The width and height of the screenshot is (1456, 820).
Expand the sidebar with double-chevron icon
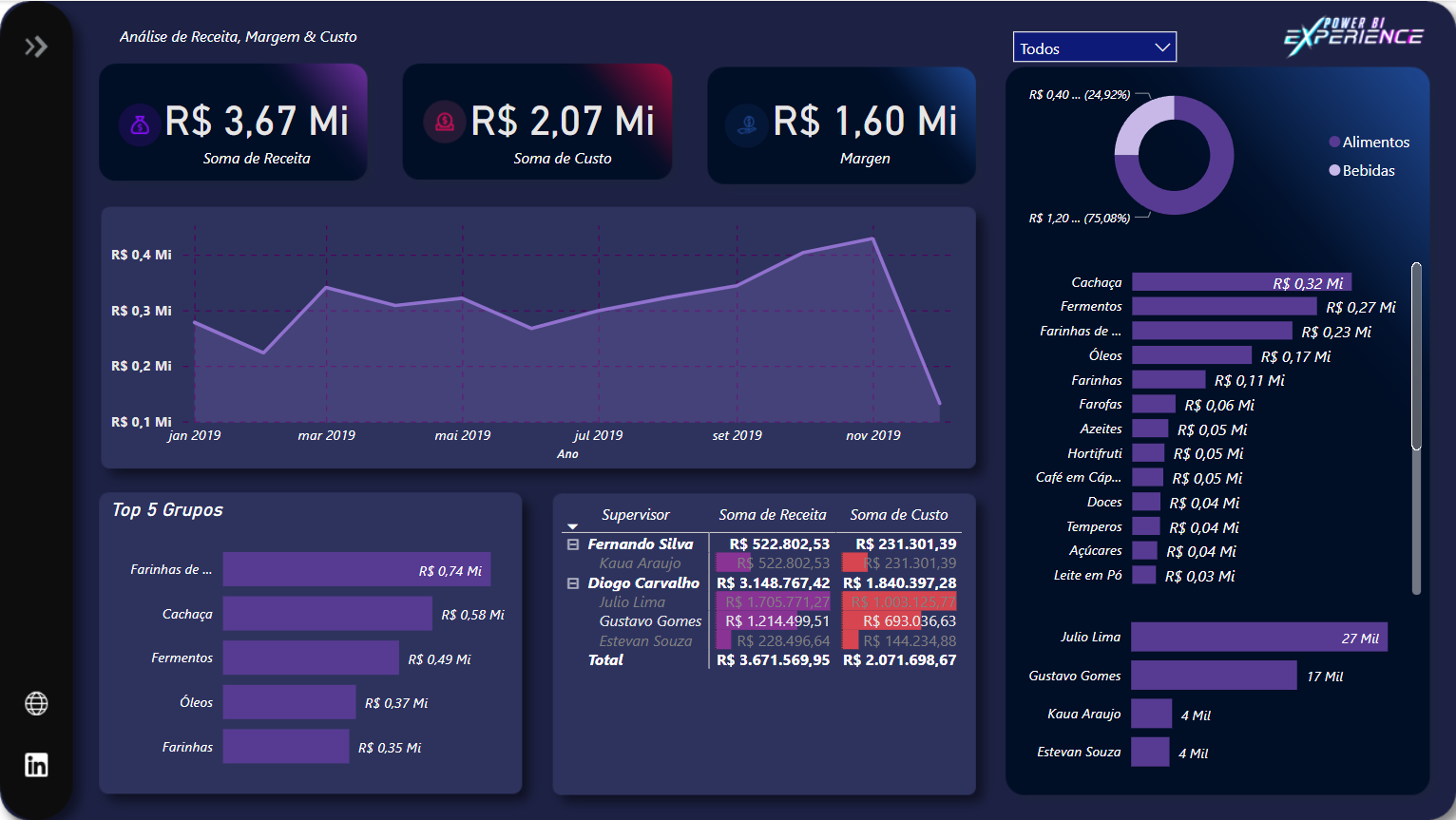(36, 47)
